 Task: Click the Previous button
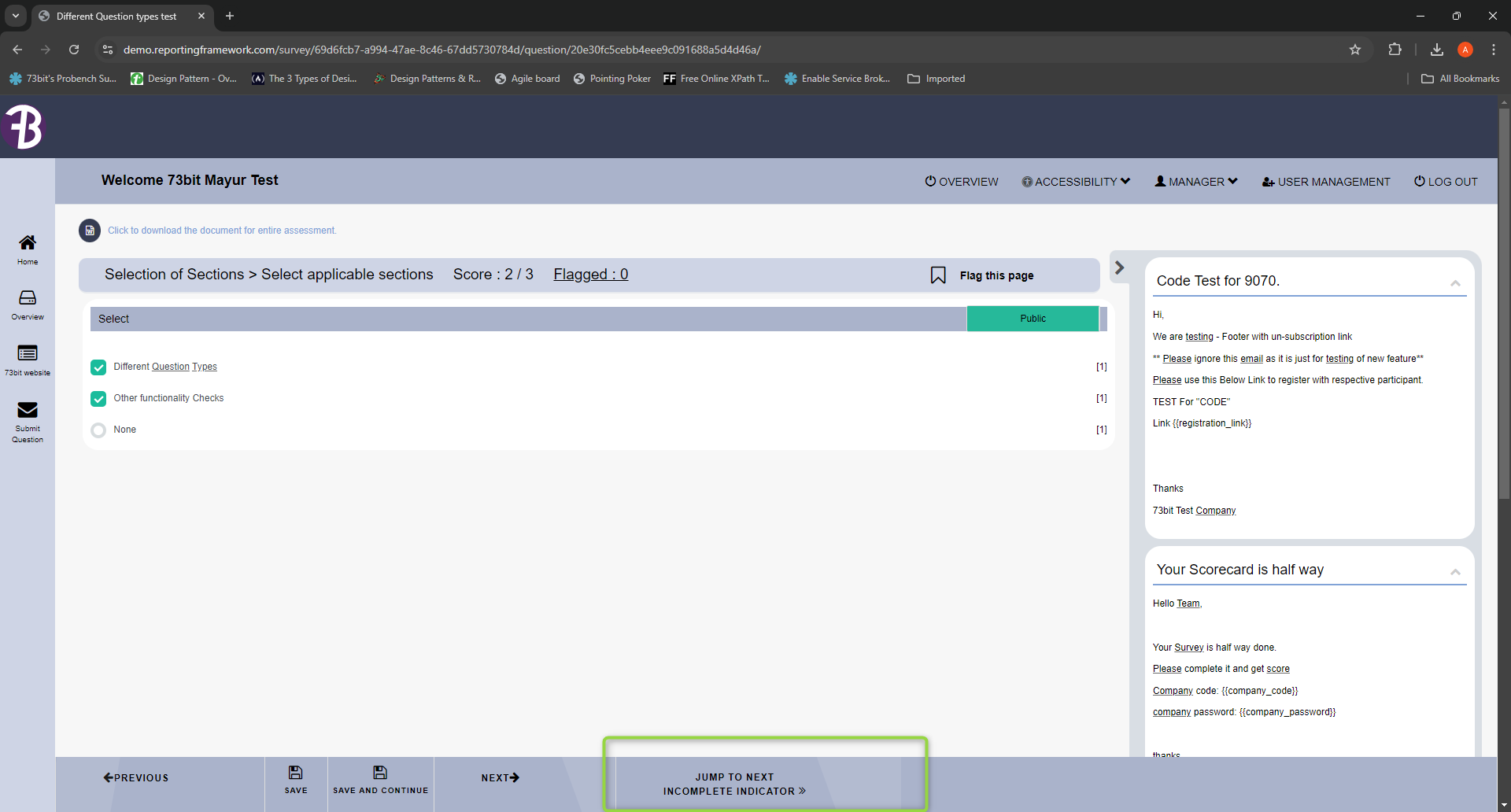(136, 777)
